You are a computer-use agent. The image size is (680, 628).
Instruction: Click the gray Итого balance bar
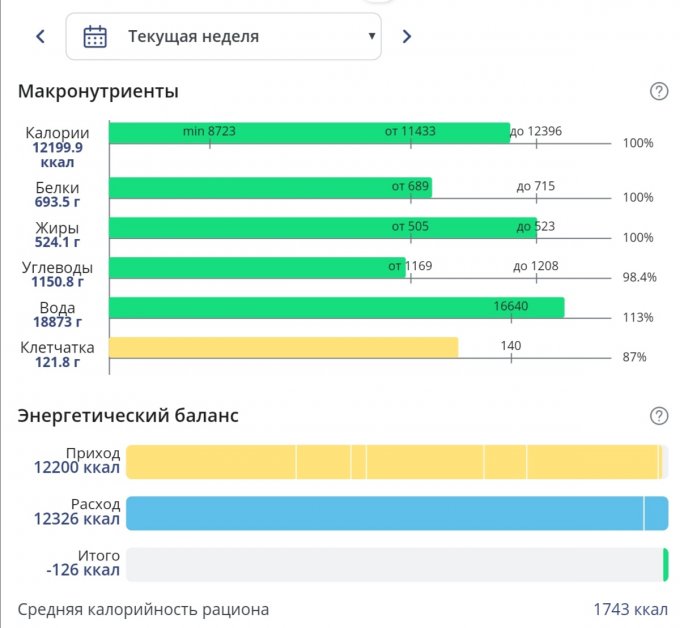[x=395, y=564]
